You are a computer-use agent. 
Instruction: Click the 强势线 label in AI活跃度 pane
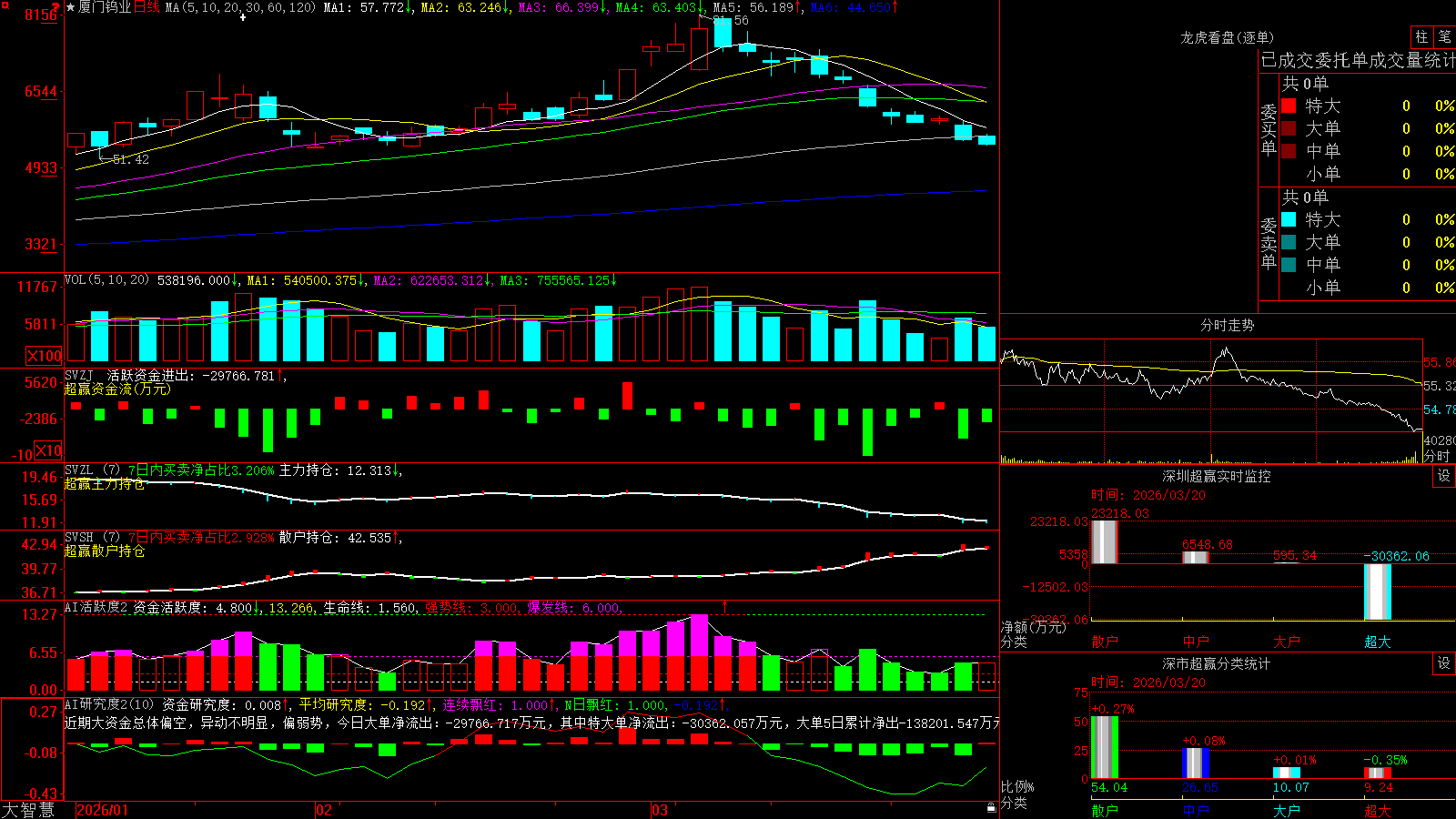click(x=446, y=608)
